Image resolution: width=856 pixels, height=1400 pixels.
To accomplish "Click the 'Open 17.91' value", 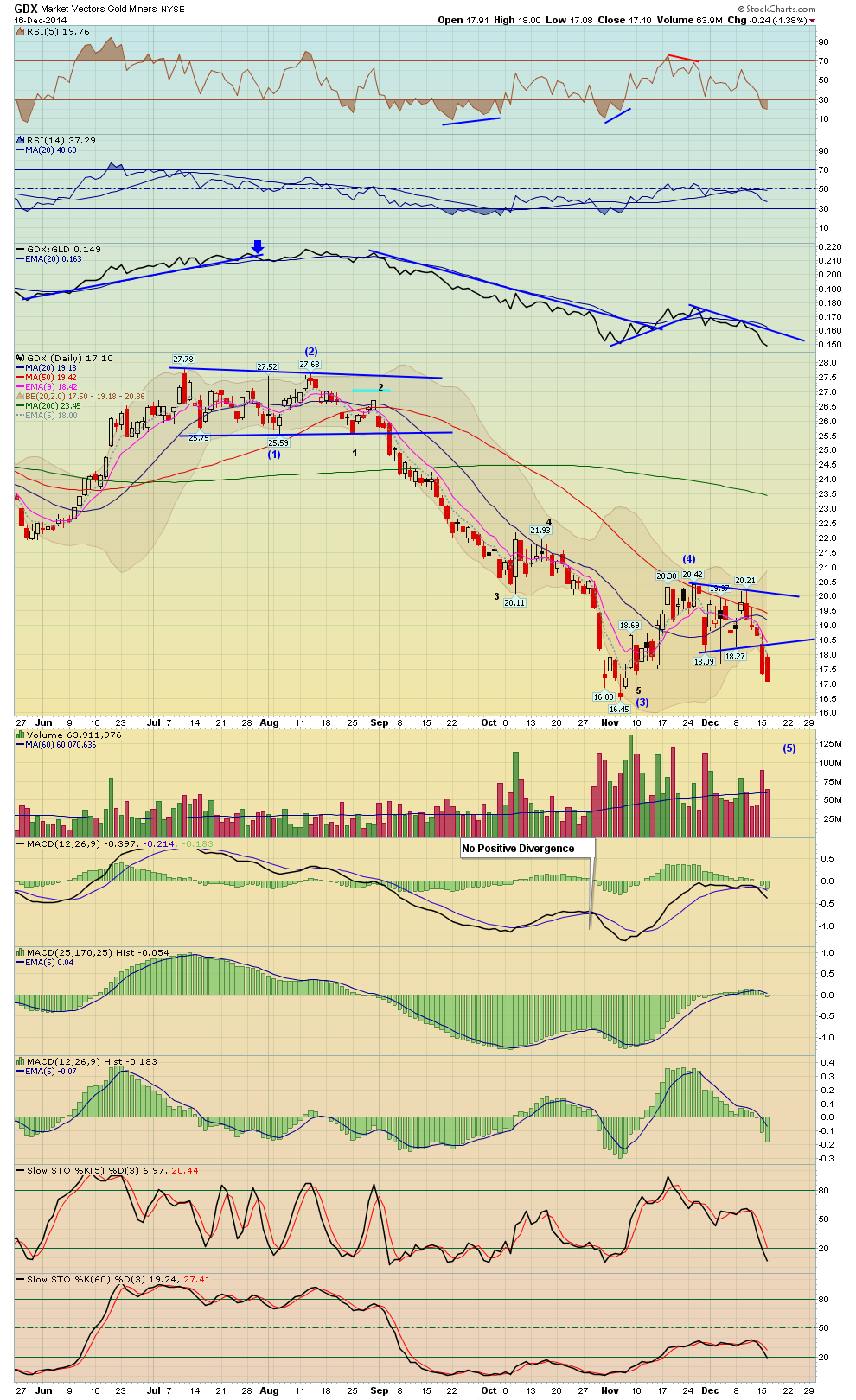I will tap(463, 20).
